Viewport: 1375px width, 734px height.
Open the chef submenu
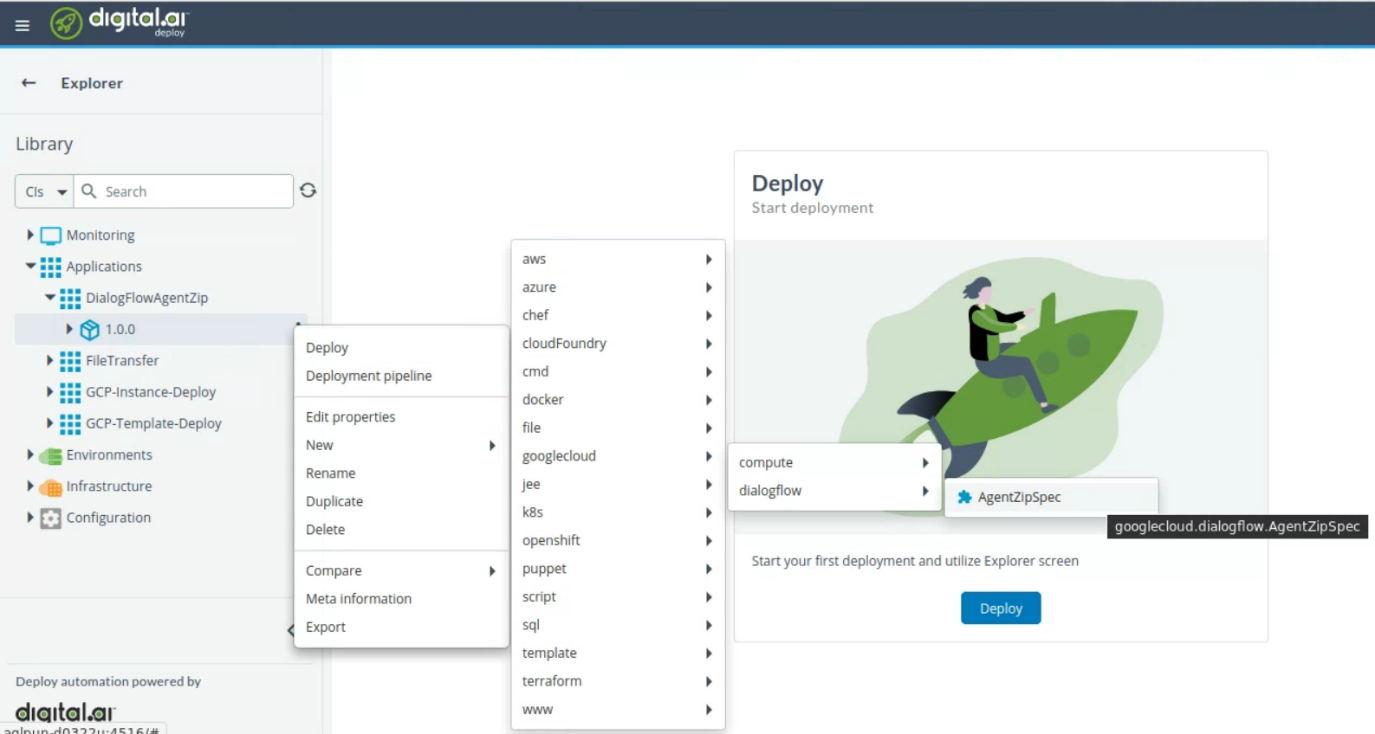(x=617, y=315)
